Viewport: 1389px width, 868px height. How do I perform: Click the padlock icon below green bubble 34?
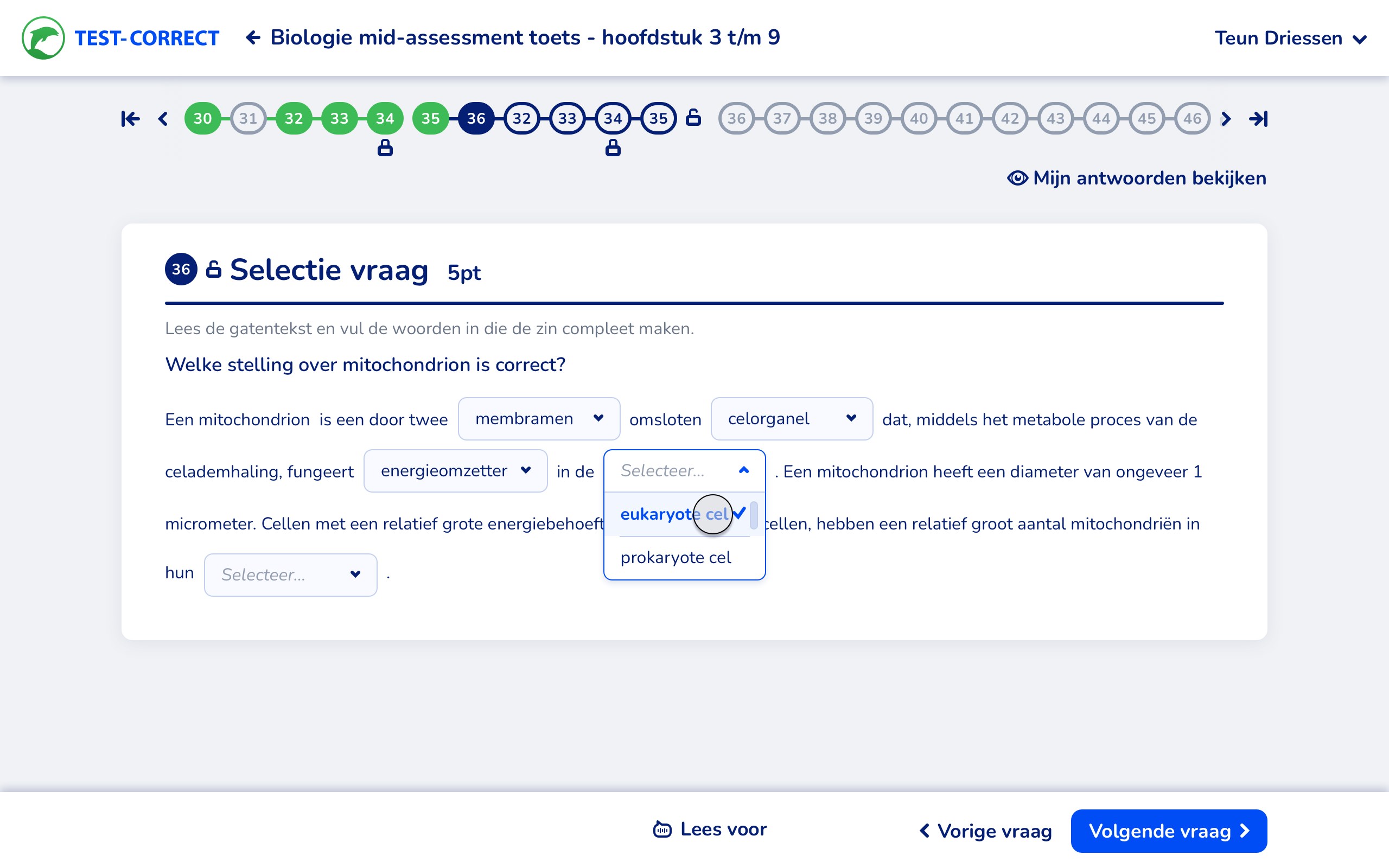(x=385, y=148)
